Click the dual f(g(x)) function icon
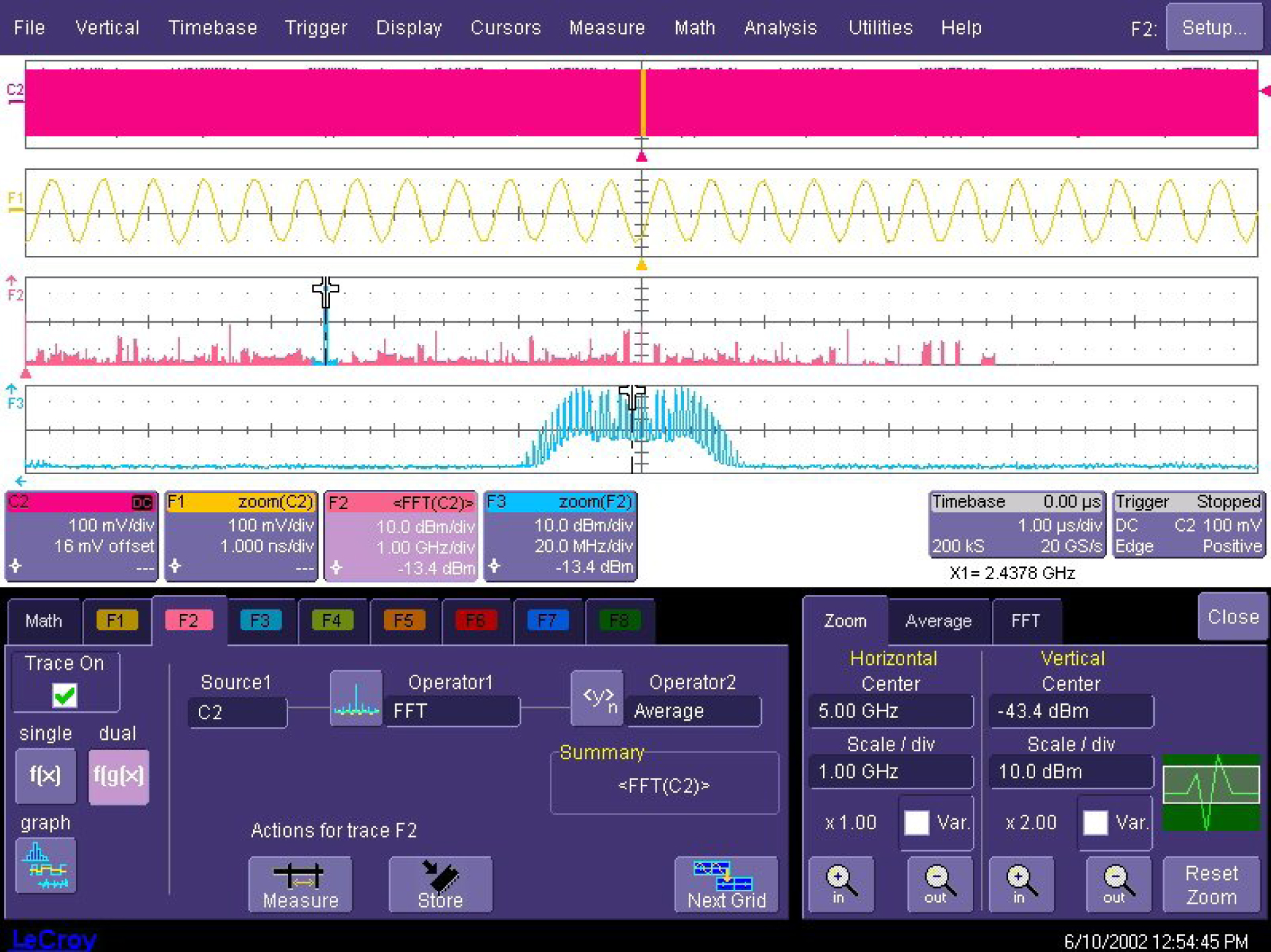 tap(118, 775)
